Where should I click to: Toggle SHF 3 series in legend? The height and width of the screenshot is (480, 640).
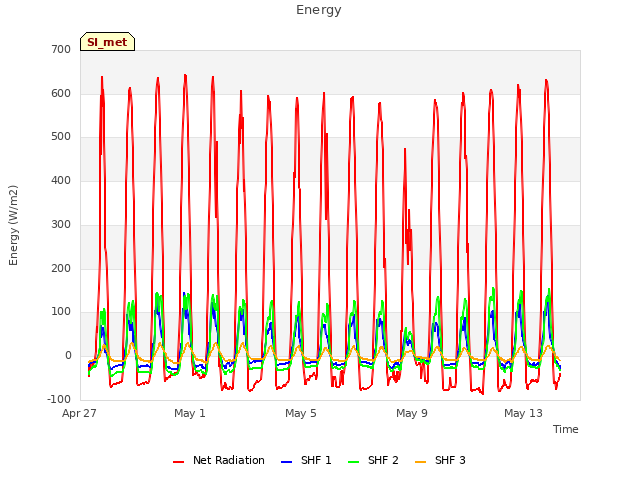(440, 460)
